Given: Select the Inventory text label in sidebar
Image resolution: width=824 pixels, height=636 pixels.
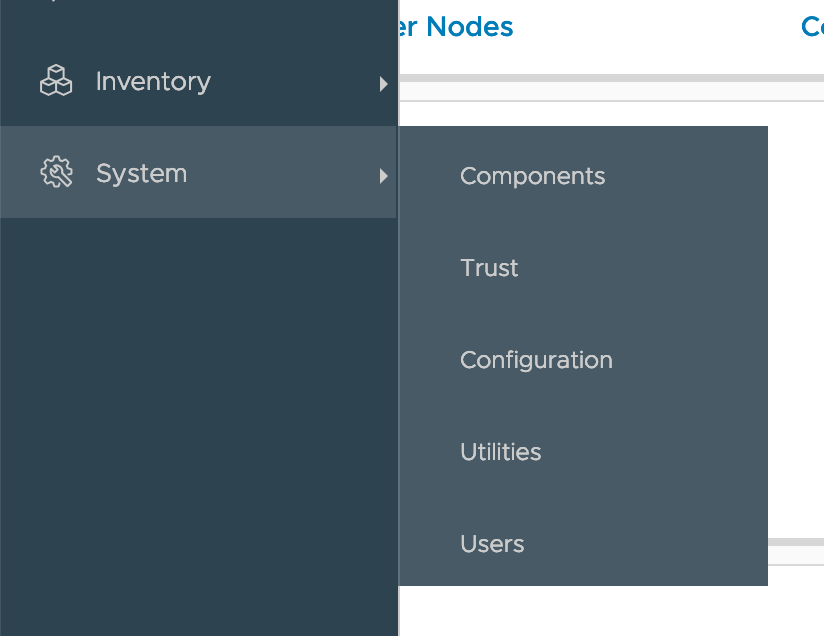Looking at the screenshot, I should coord(153,81).
